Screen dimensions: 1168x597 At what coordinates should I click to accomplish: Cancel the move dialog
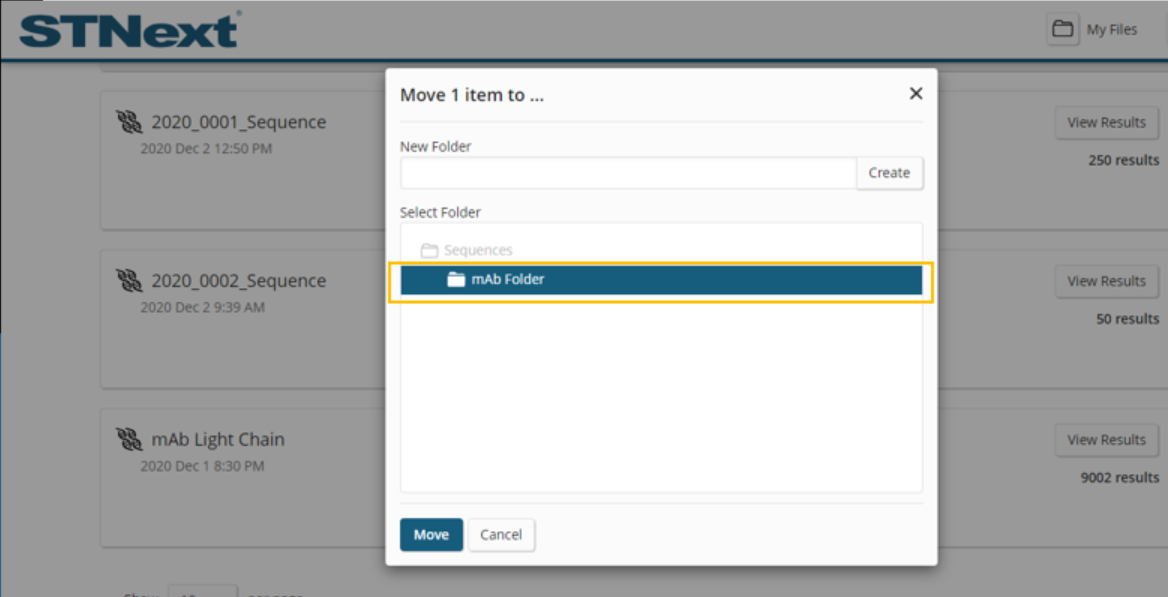501,535
